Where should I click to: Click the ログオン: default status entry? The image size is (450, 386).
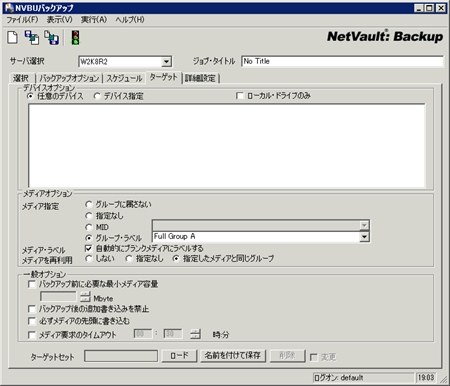363,378
